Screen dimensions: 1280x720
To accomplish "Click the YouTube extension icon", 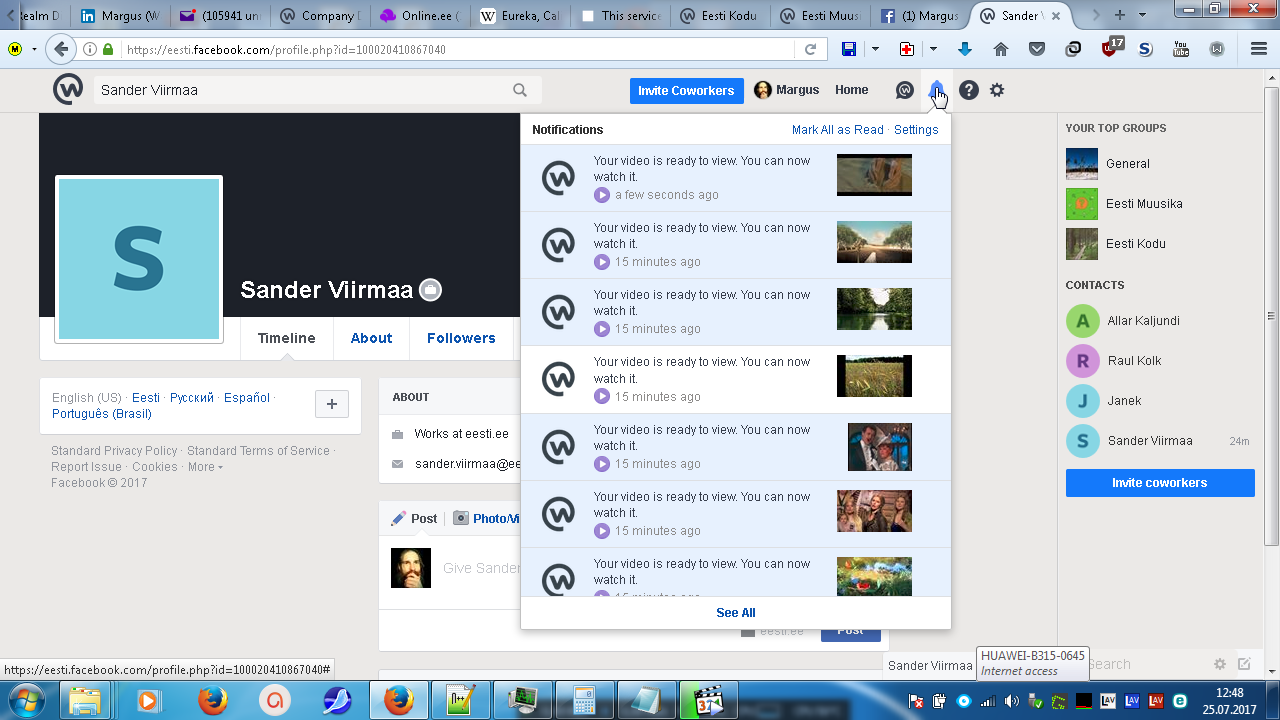I will coord(1181,49).
